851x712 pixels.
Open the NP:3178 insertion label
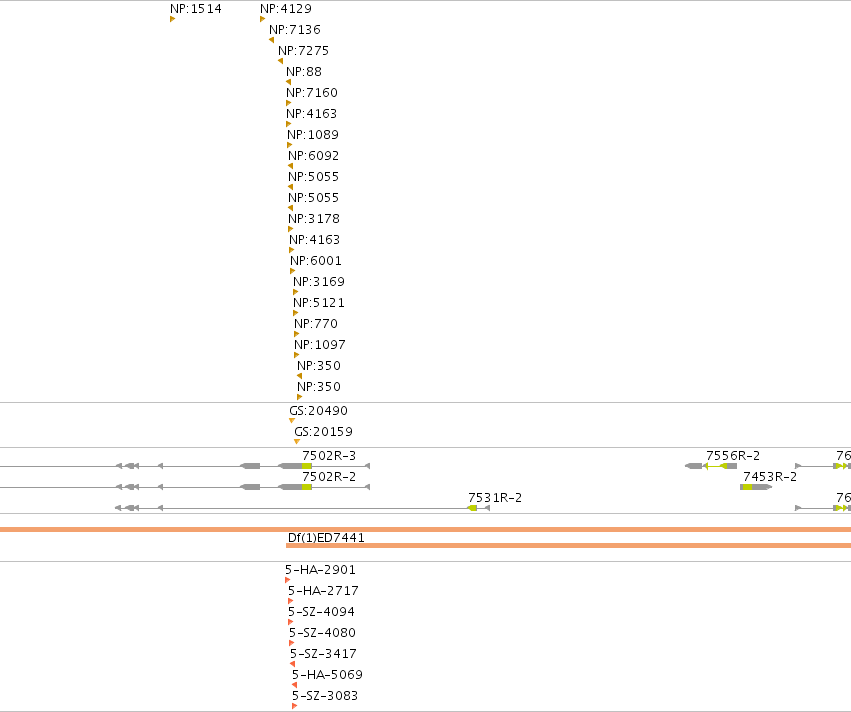tap(314, 219)
